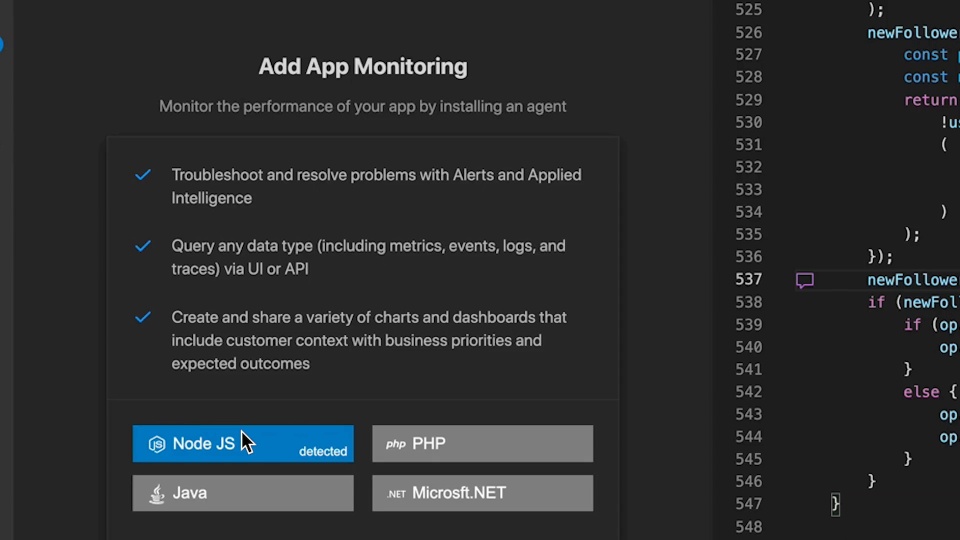Select the Node JS detected agent button

click(243, 443)
